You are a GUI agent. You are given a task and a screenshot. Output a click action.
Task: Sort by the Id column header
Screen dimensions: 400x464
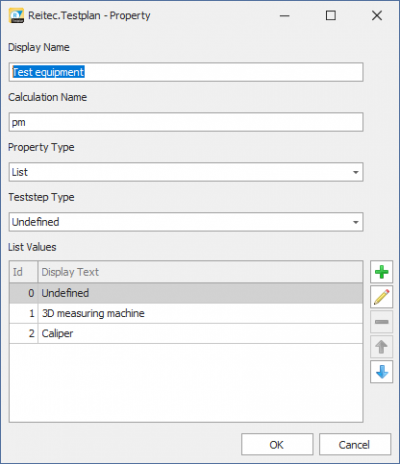23,272
